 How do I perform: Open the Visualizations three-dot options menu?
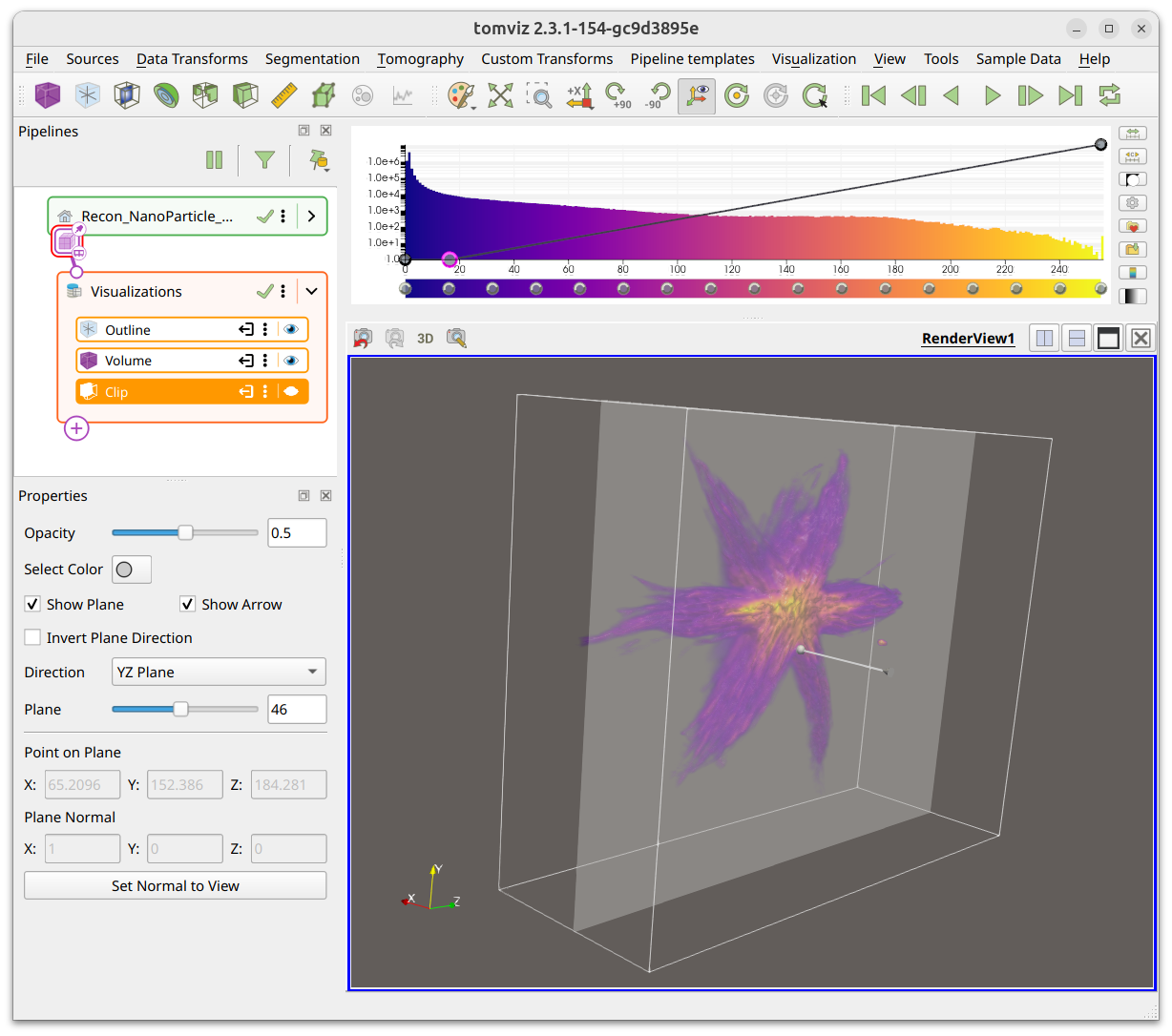click(283, 291)
